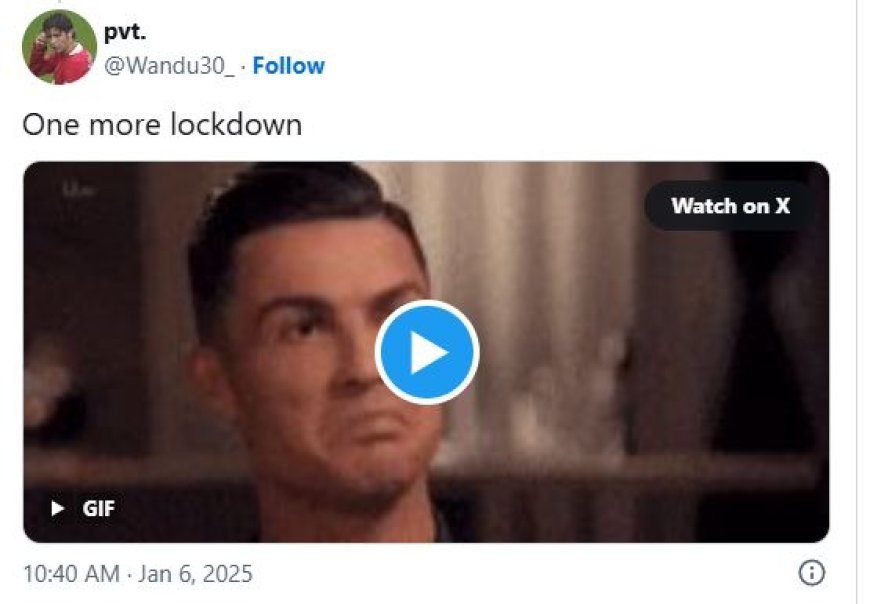Click the tweet information icon
The image size is (870, 604).
point(812,572)
